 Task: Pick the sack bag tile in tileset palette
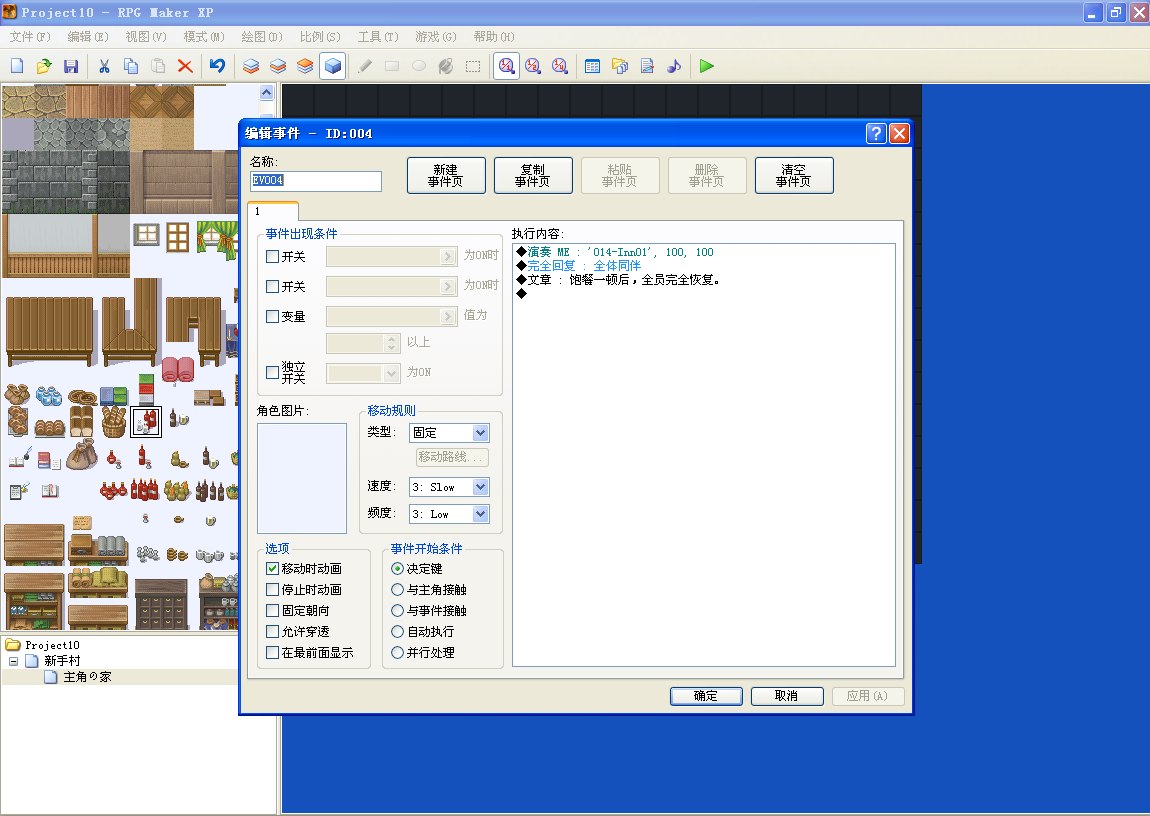point(83,454)
